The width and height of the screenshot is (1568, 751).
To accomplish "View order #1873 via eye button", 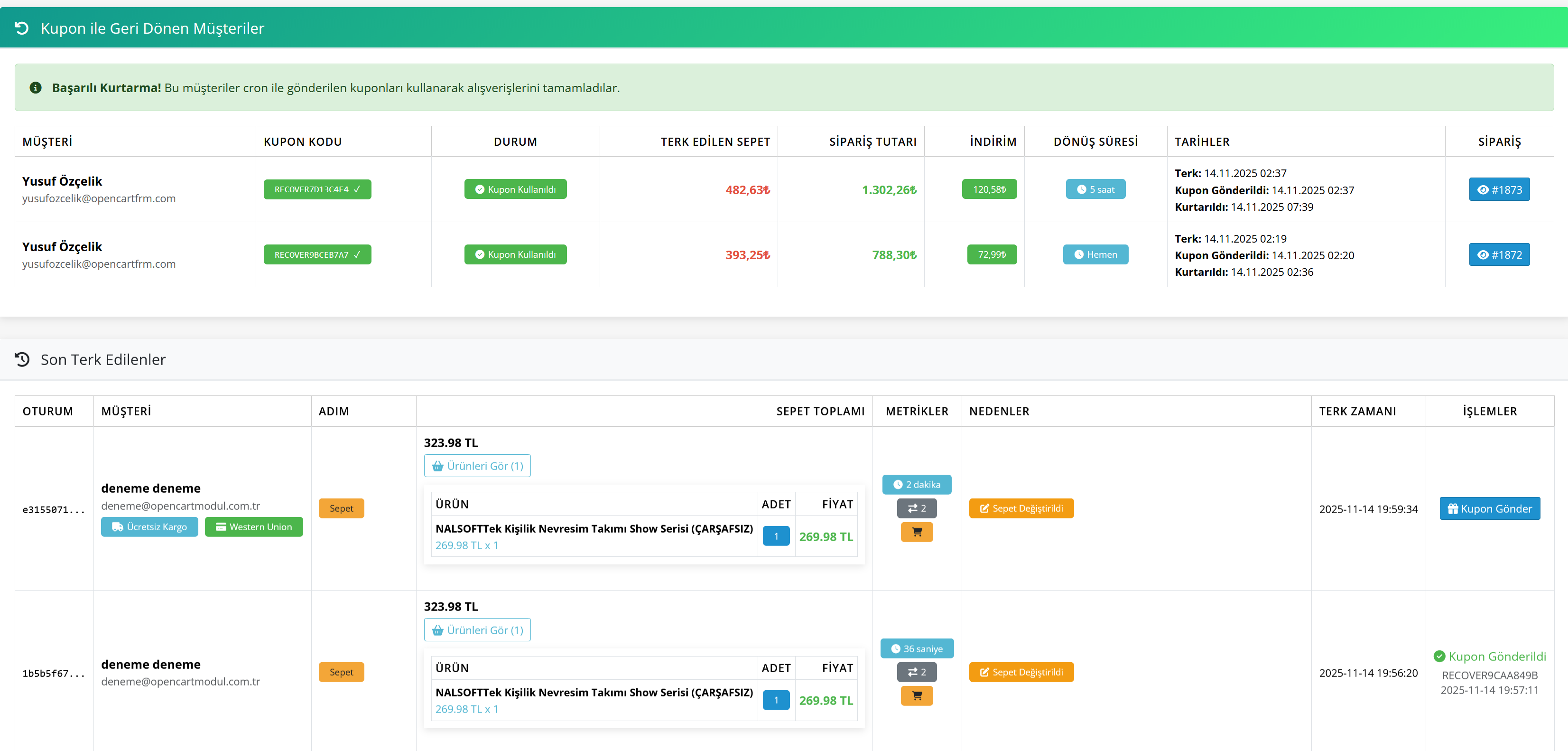I will [1499, 189].
